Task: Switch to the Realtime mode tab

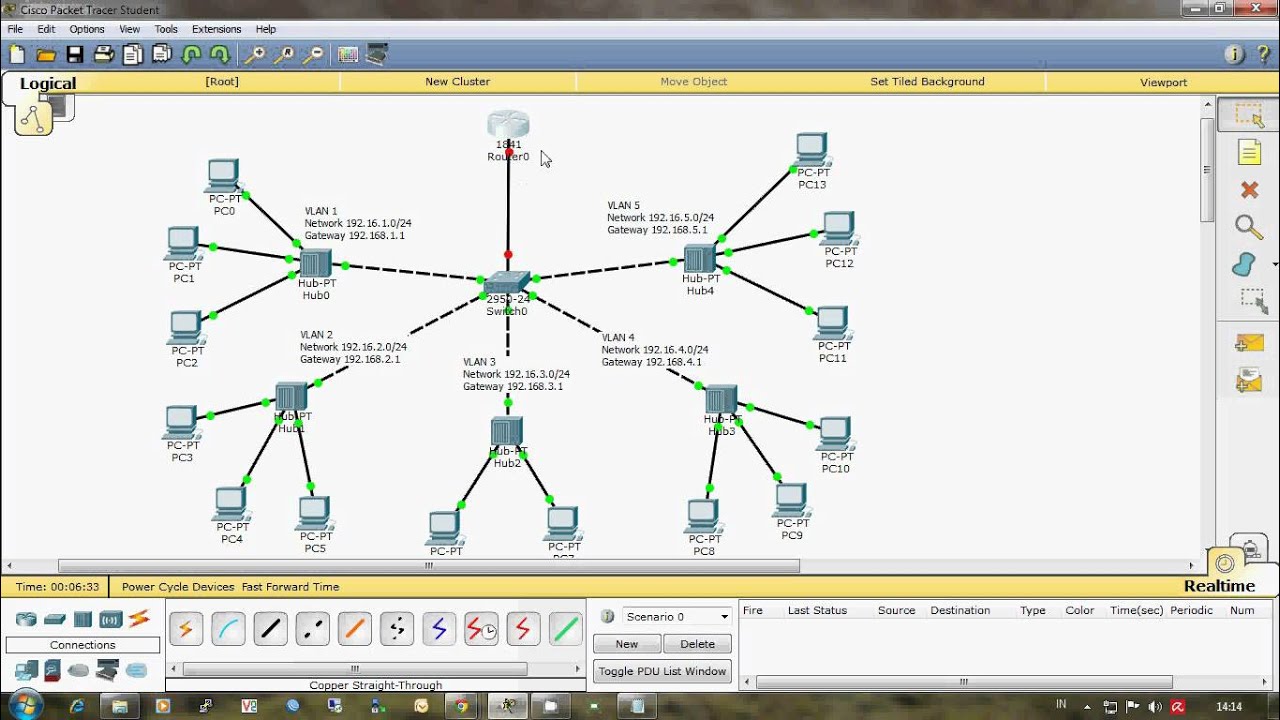Action: [1219, 586]
